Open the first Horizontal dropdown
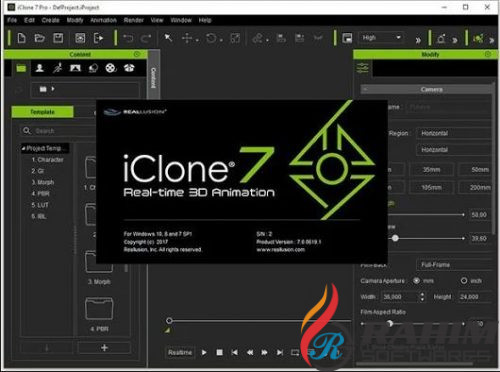Screen dimensions: 500x372 pos(454,133)
